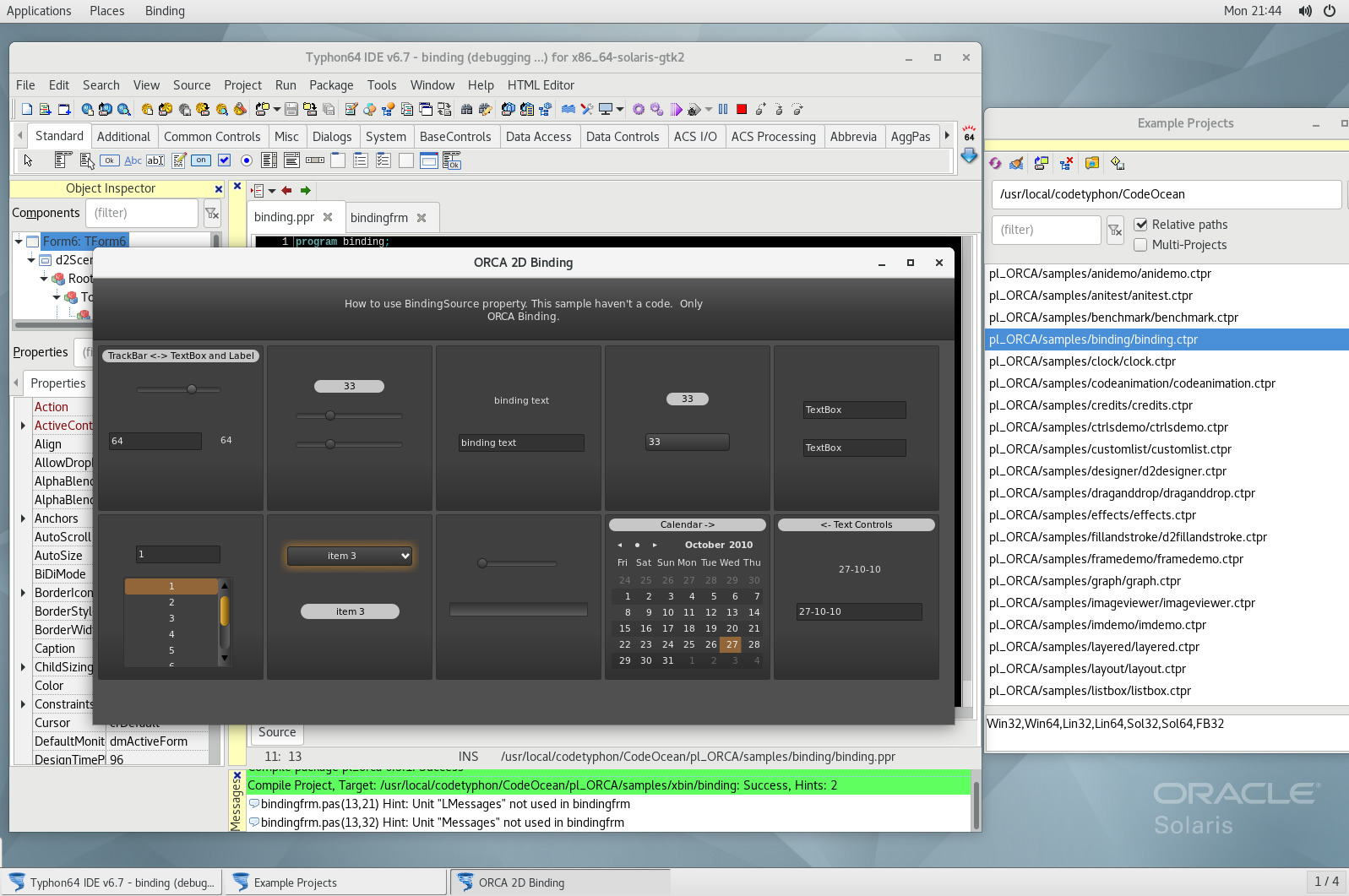This screenshot has width=1349, height=896.
Task: Collapse the d2Scene tree node
Action: [x=31, y=260]
